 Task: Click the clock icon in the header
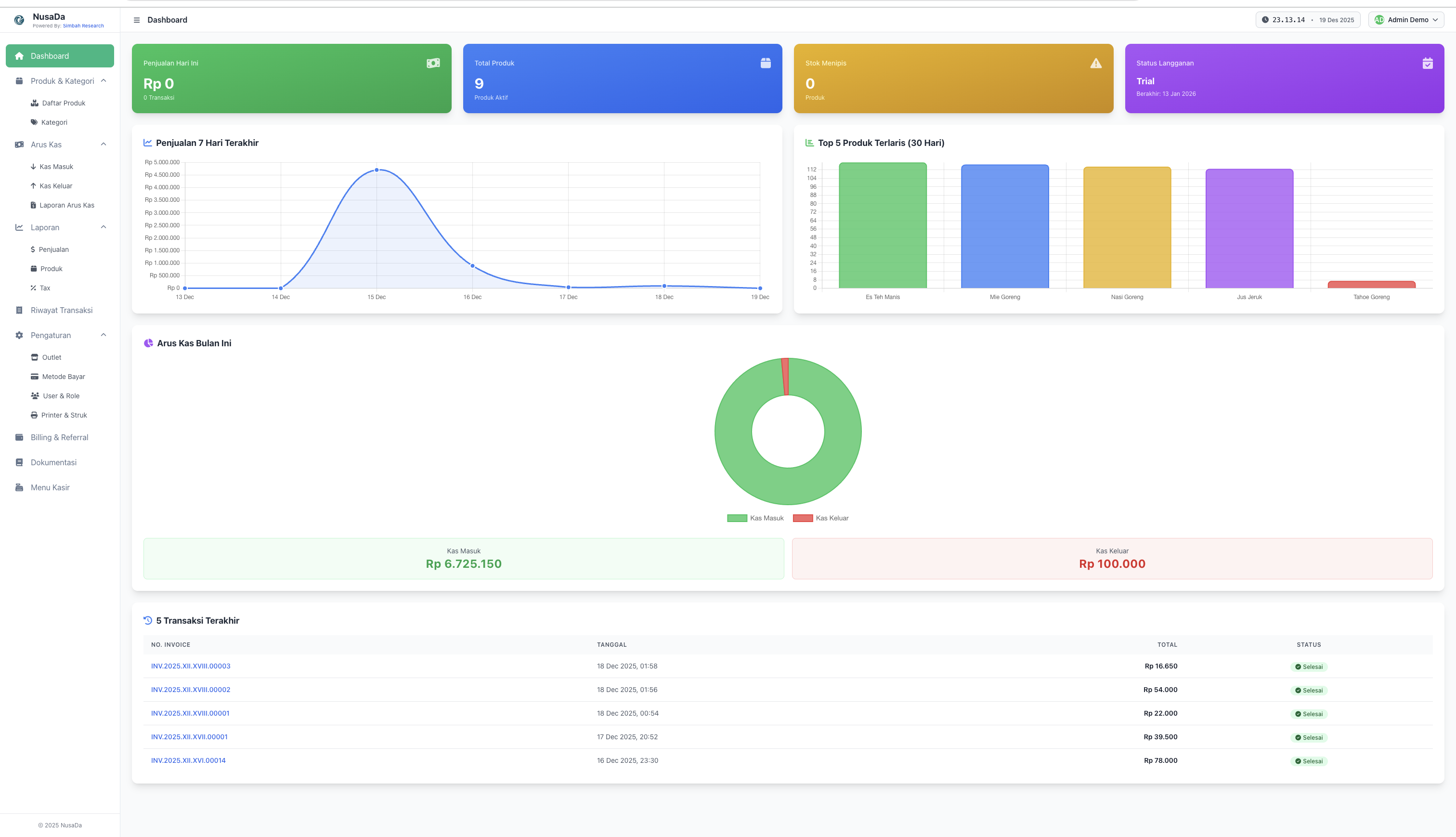point(1265,20)
